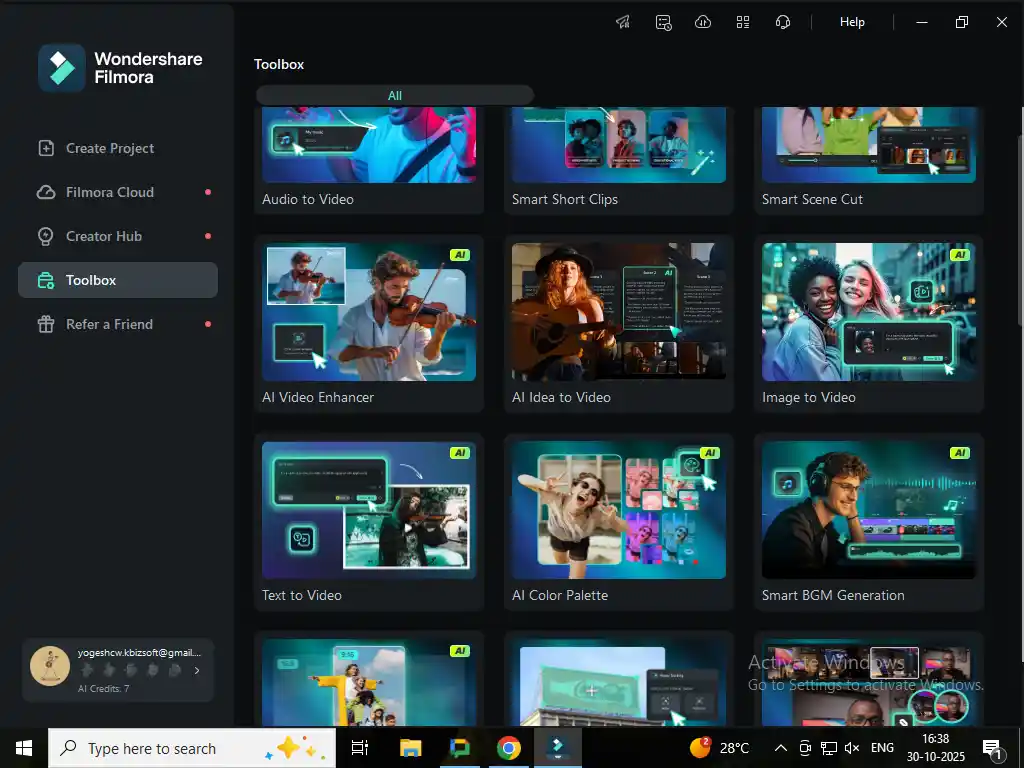The height and width of the screenshot is (768, 1024).
Task: Open the task list icon in title bar
Action: [663, 22]
